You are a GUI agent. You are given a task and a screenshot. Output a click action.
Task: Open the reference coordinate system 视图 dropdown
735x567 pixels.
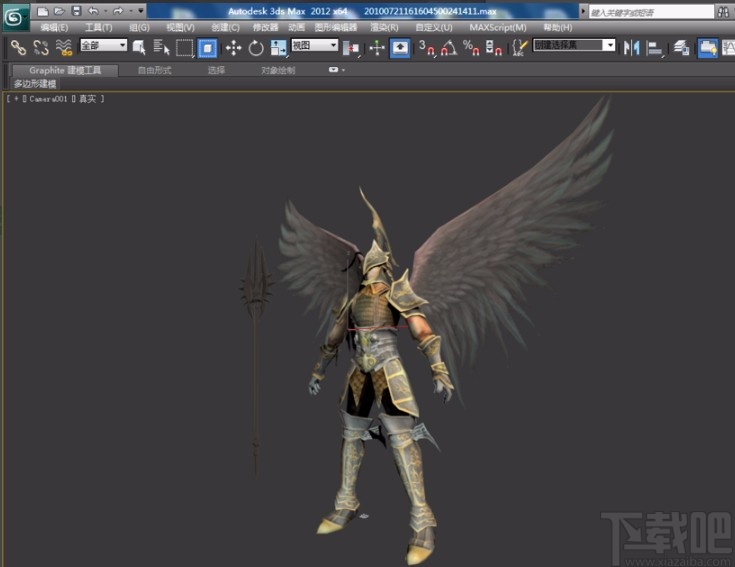(x=315, y=45)
